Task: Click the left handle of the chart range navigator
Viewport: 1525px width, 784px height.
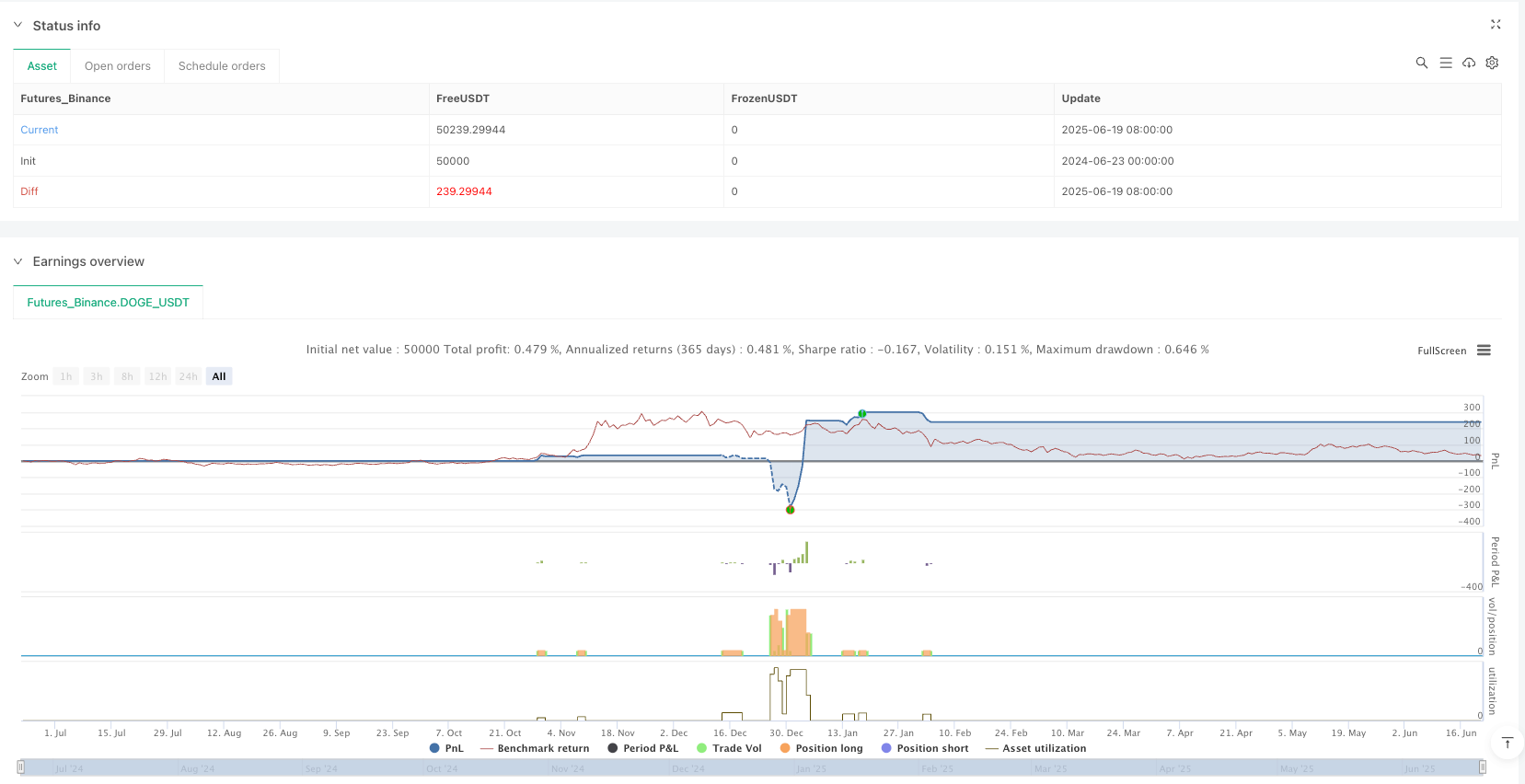Action: 21,767
